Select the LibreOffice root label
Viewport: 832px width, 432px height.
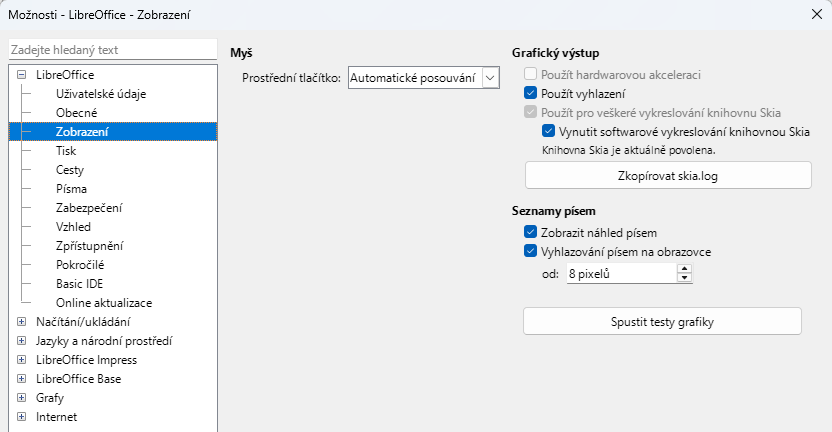tap(65, 75)
